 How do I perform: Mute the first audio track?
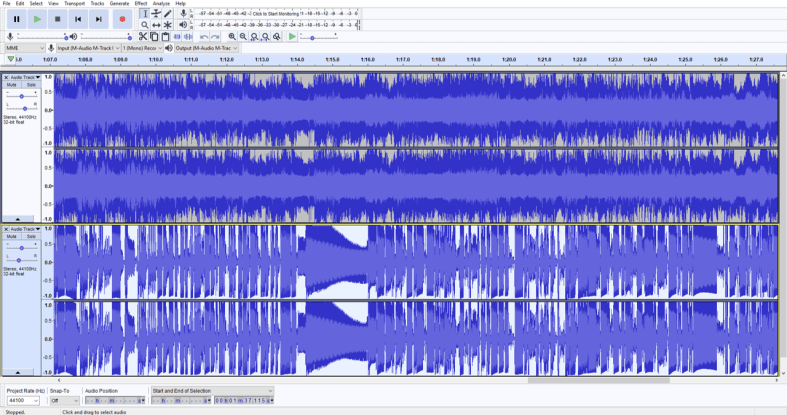pyautogui.click(x=12, y=85)
